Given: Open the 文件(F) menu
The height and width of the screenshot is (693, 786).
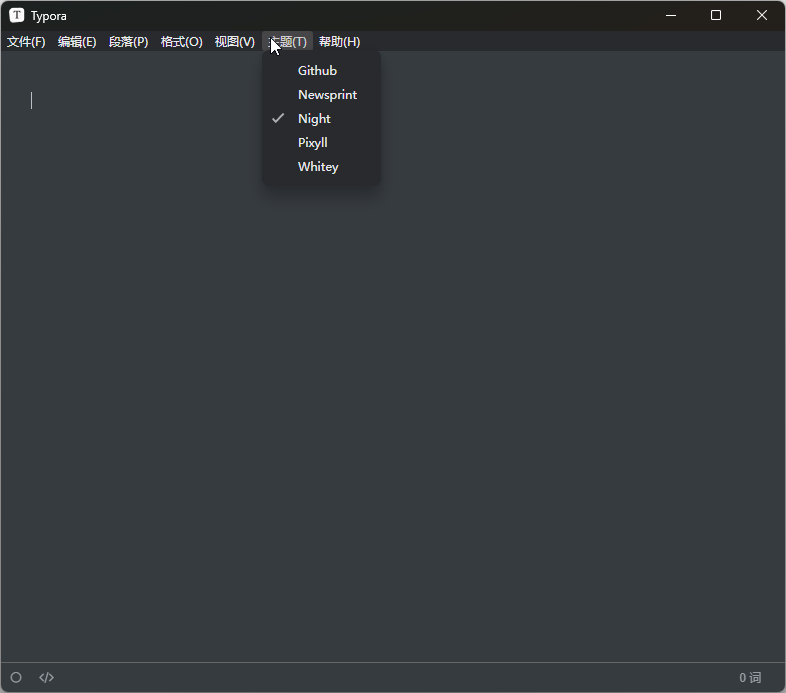Looking at the screenshot, I should tap(26, 42).
